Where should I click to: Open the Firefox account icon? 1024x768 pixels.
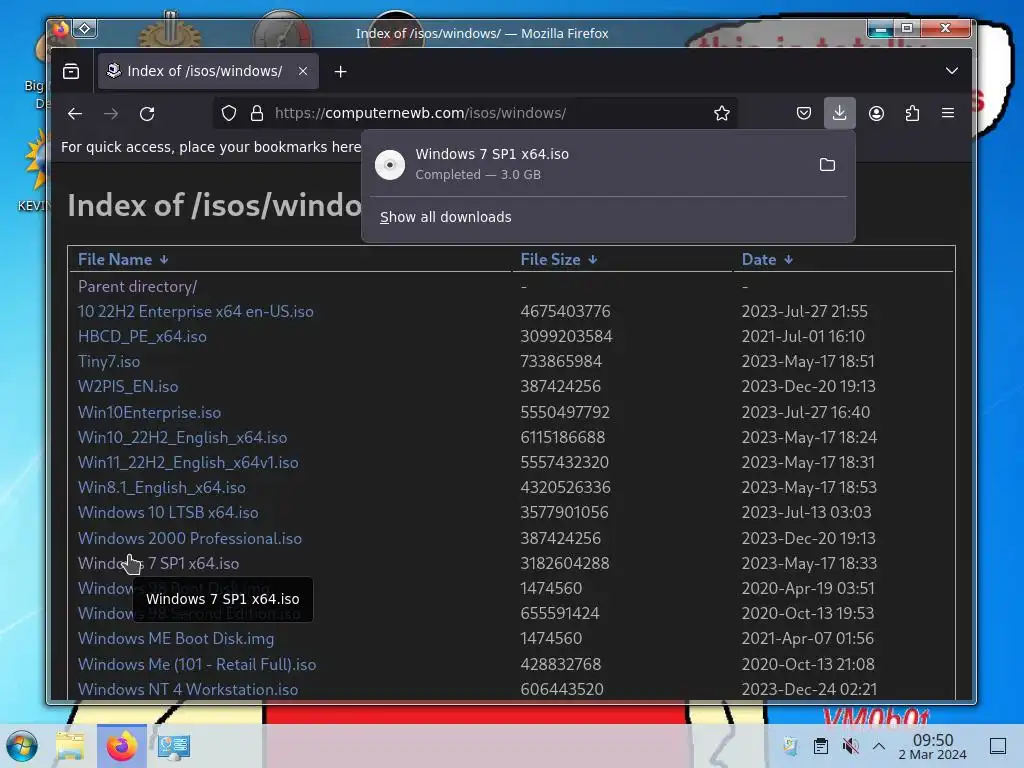pos(876,113)
